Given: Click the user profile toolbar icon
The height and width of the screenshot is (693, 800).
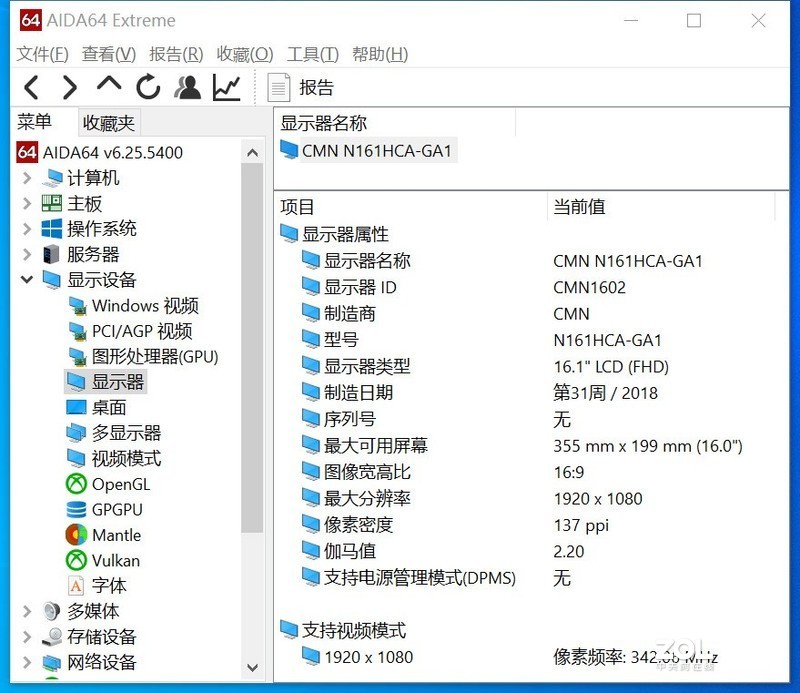Looking at the screenshot, I should coord(187,87).
